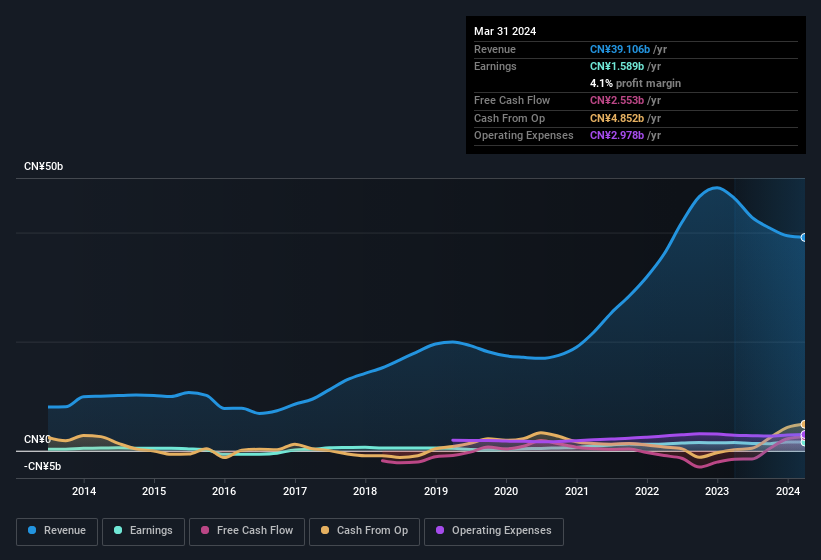Click the CN¥1.589b earnings value

click(x=617, y=66)
